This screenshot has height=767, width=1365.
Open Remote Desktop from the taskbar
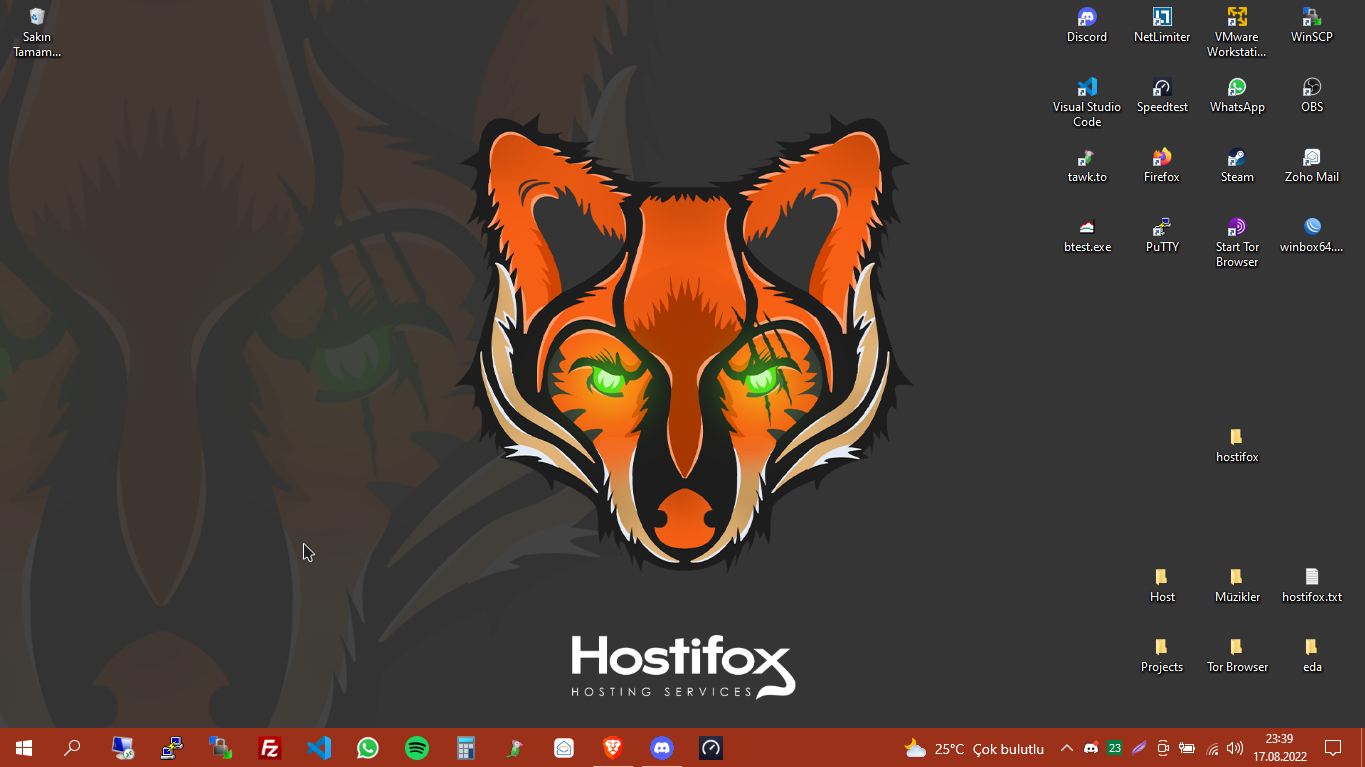123,748
